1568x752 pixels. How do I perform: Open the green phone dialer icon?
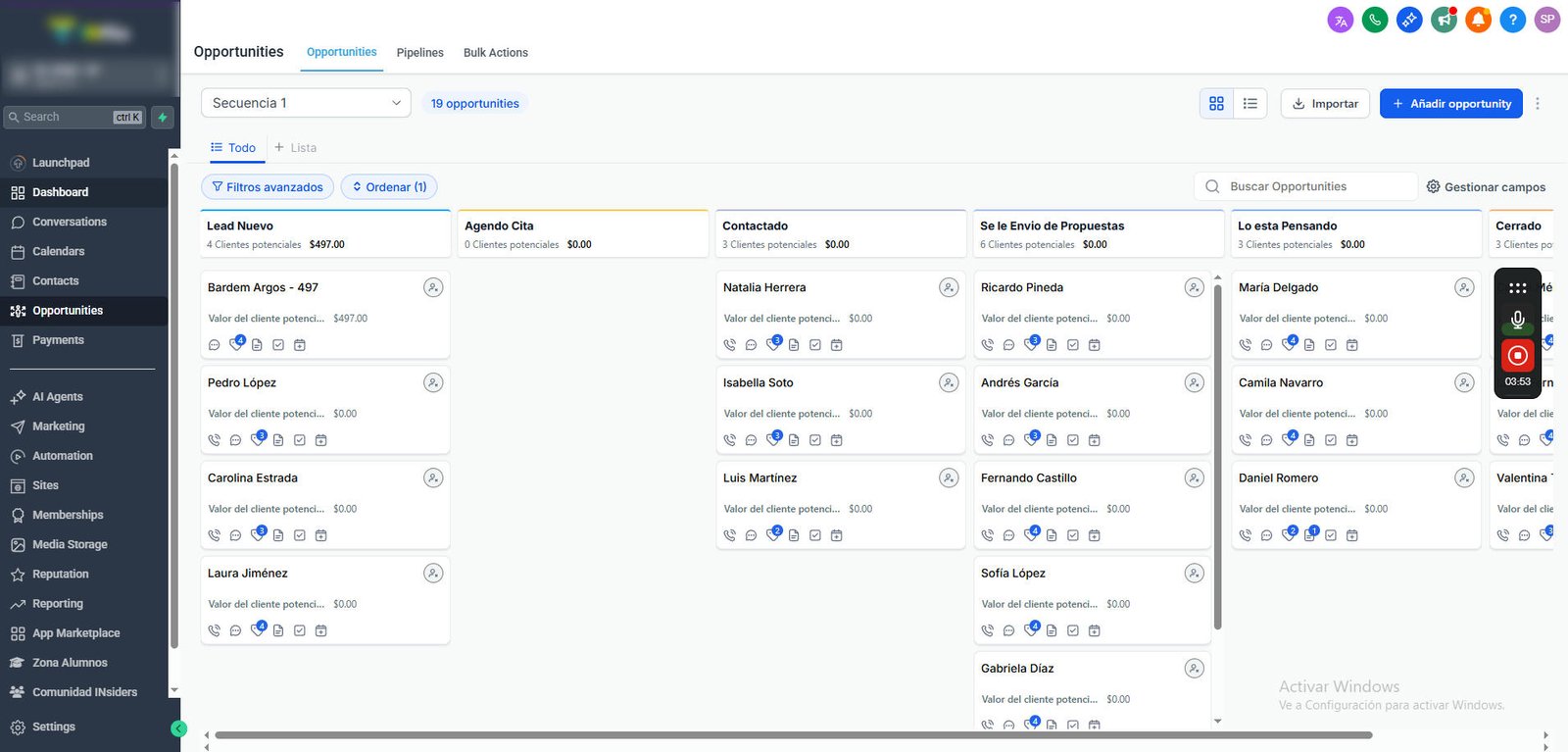1375,20
